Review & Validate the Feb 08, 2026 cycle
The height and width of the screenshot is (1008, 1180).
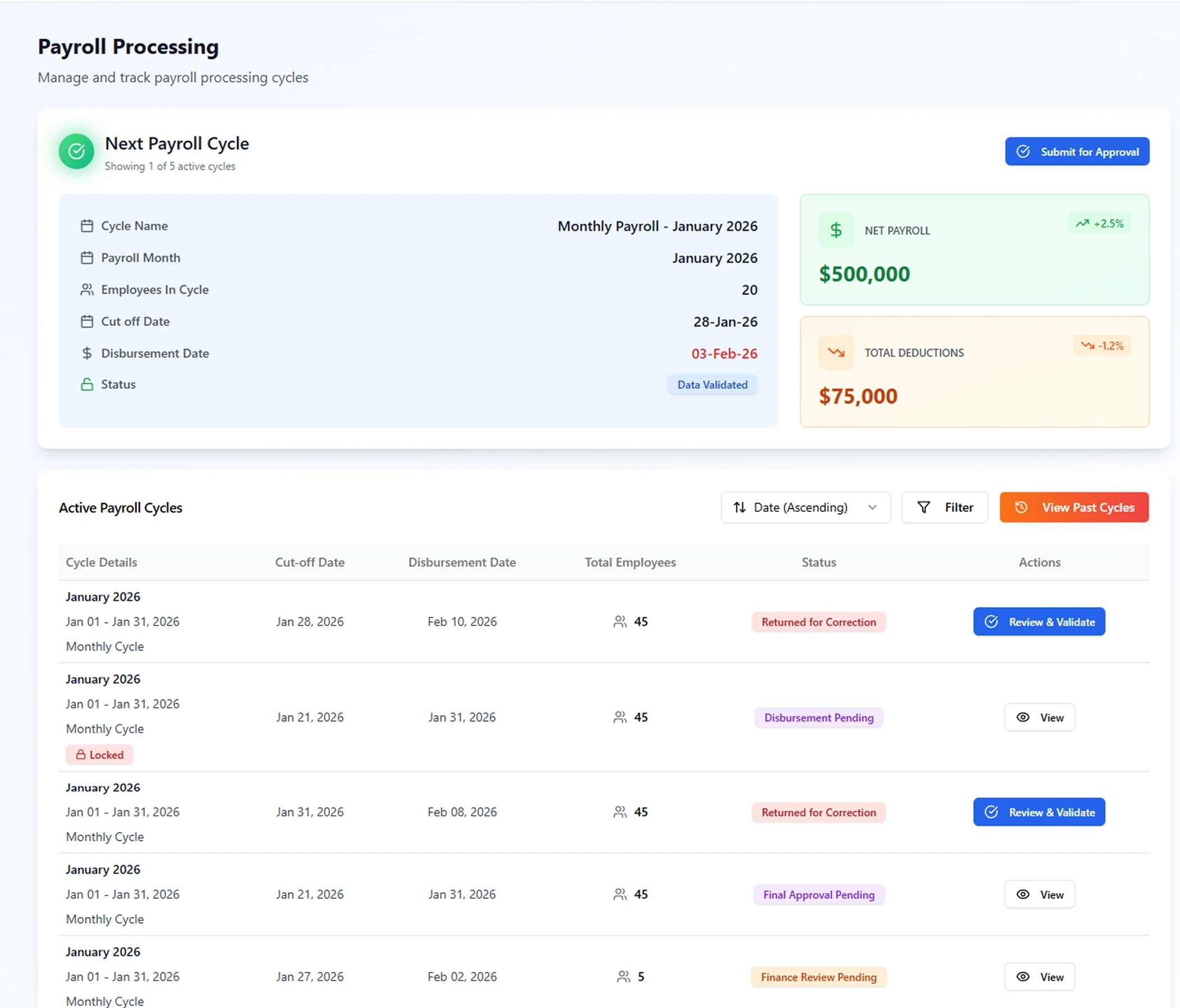pyautogui.click(x=1040, y=812)
